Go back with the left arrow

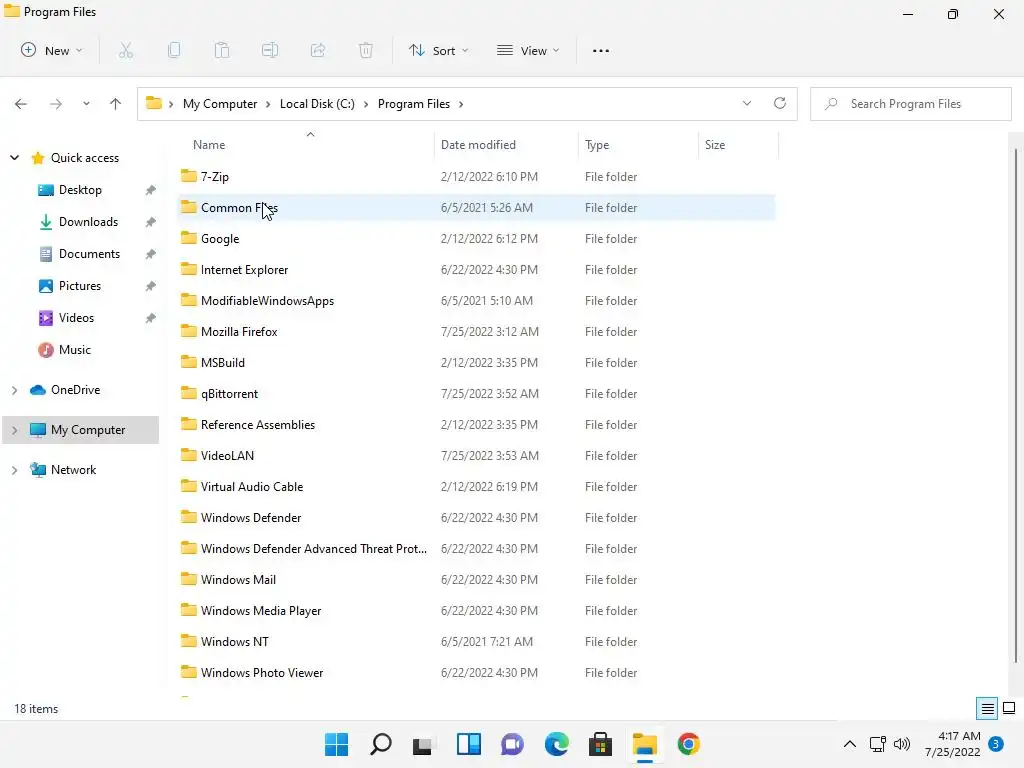21,104
